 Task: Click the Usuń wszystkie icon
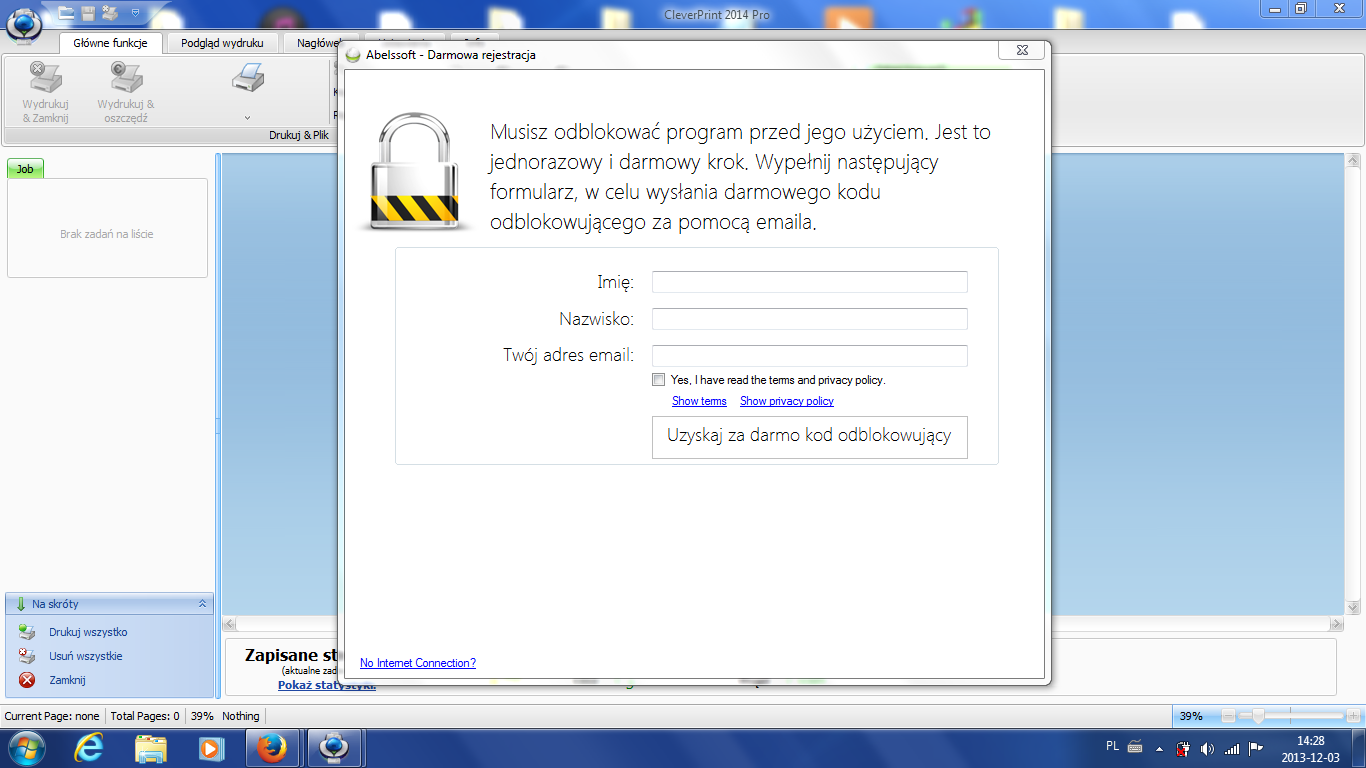pos(27,656)
